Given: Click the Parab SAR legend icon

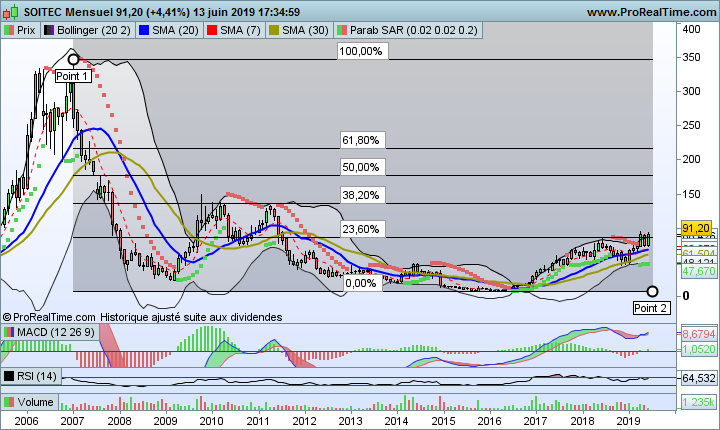Looking at the screenshot, I should [344, 31].
